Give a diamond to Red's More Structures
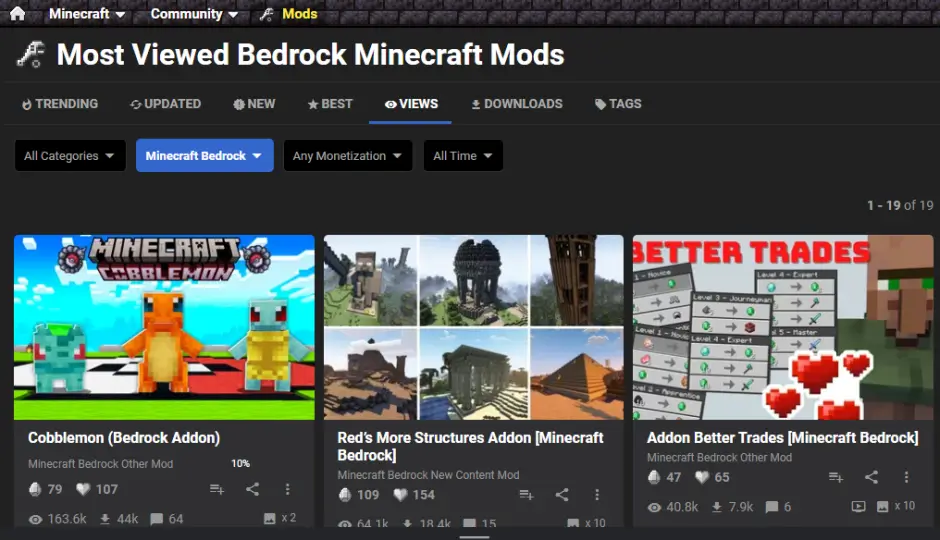Viewport: 940px width, 540px height. pyautogui.click(x=345, y=494)
